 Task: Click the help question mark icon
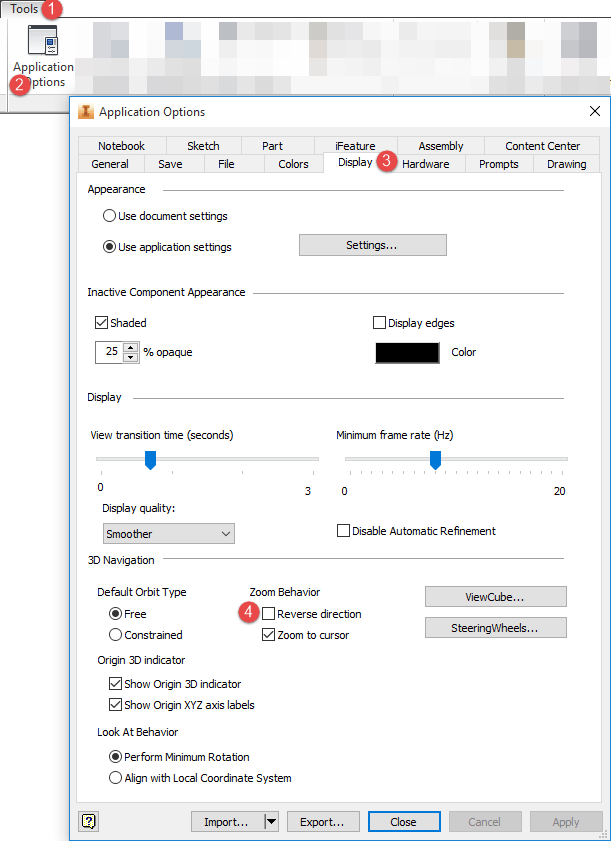(89, 821)
